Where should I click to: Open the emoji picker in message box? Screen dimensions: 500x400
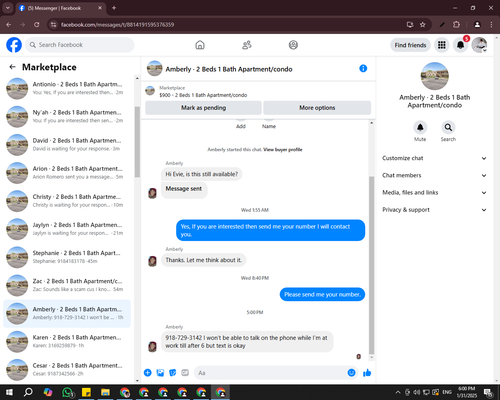pos(351,373)
